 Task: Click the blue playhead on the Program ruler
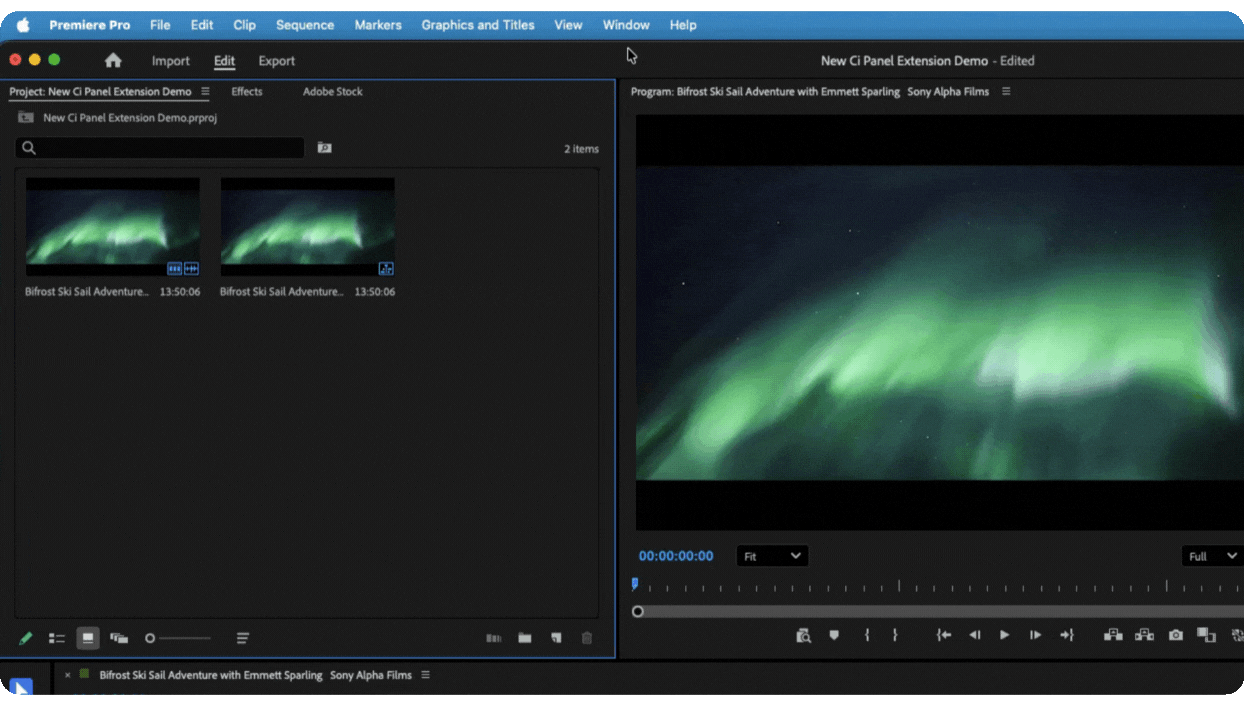[635, 584]
